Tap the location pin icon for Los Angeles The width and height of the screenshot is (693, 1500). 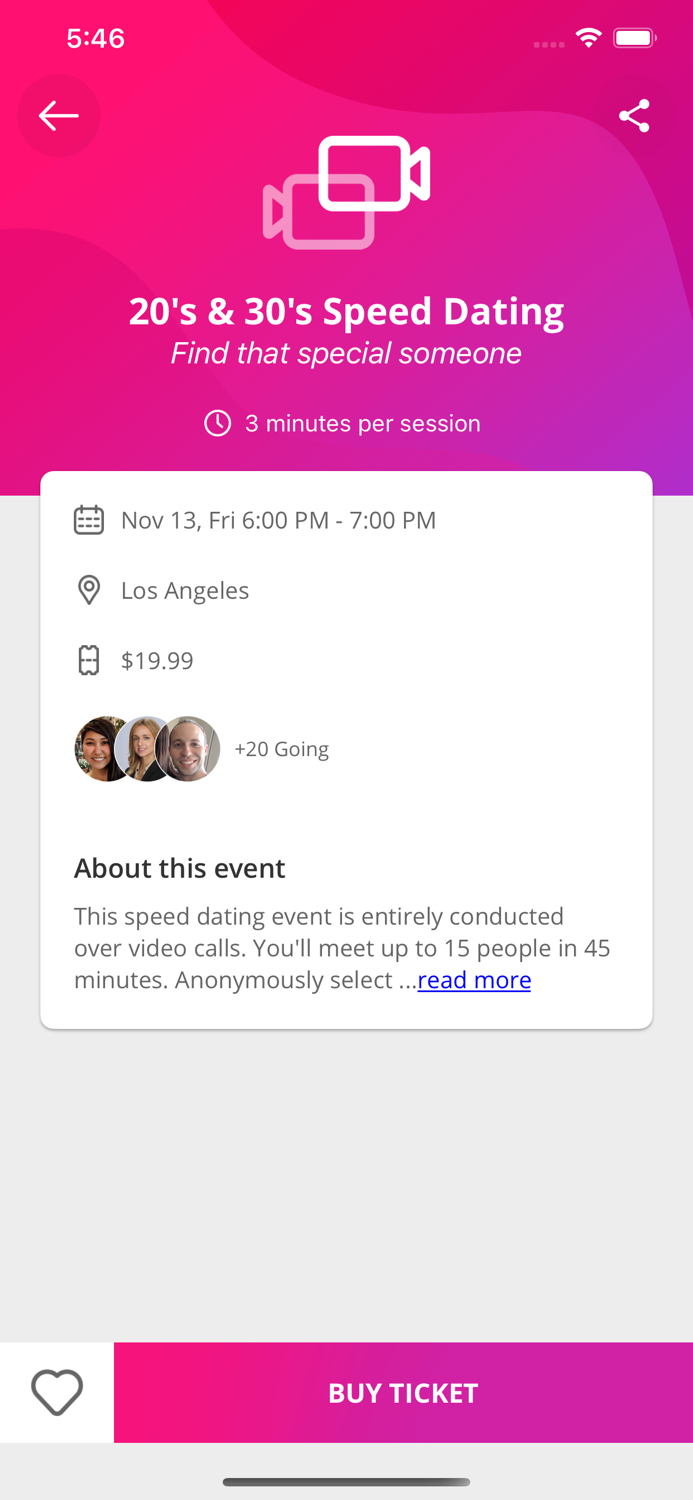pos(89,590)
